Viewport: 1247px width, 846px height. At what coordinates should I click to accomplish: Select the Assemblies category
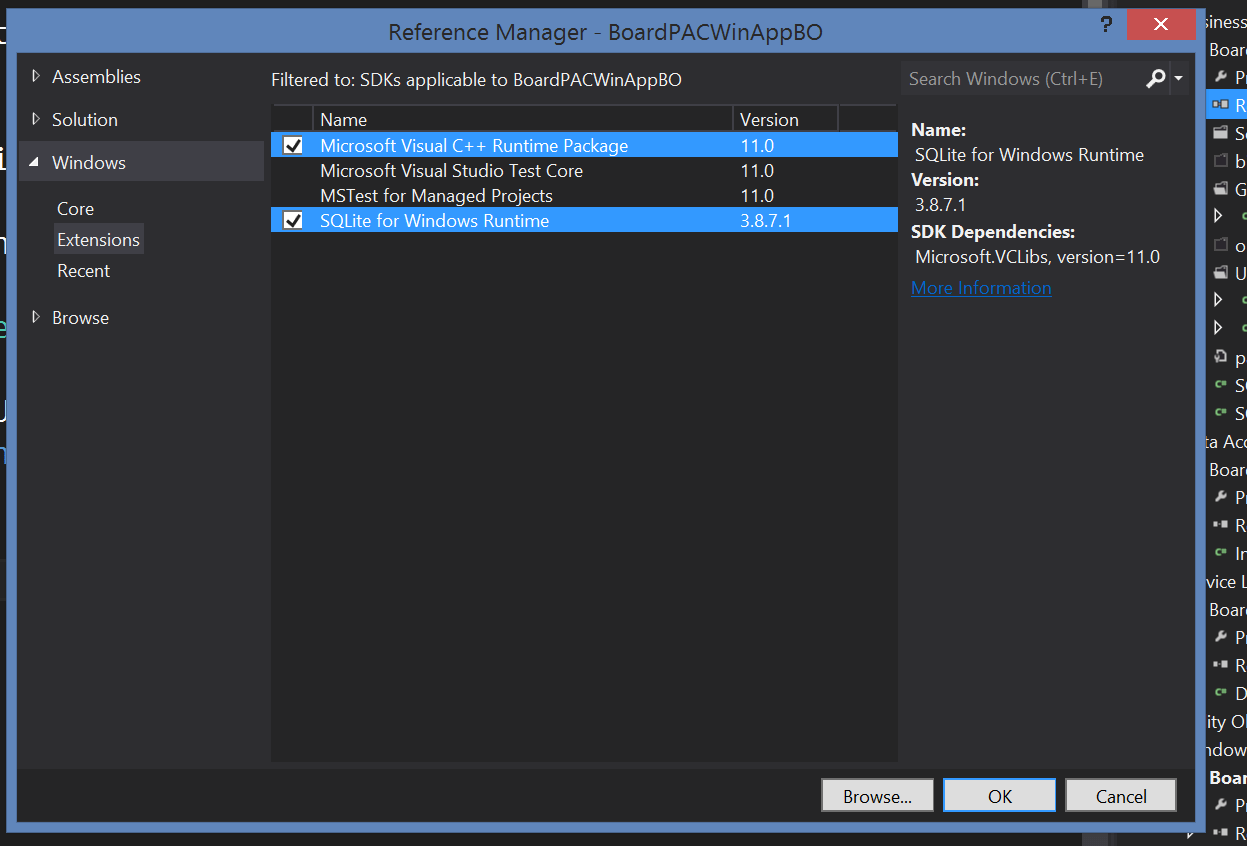[x=96, y=76]
